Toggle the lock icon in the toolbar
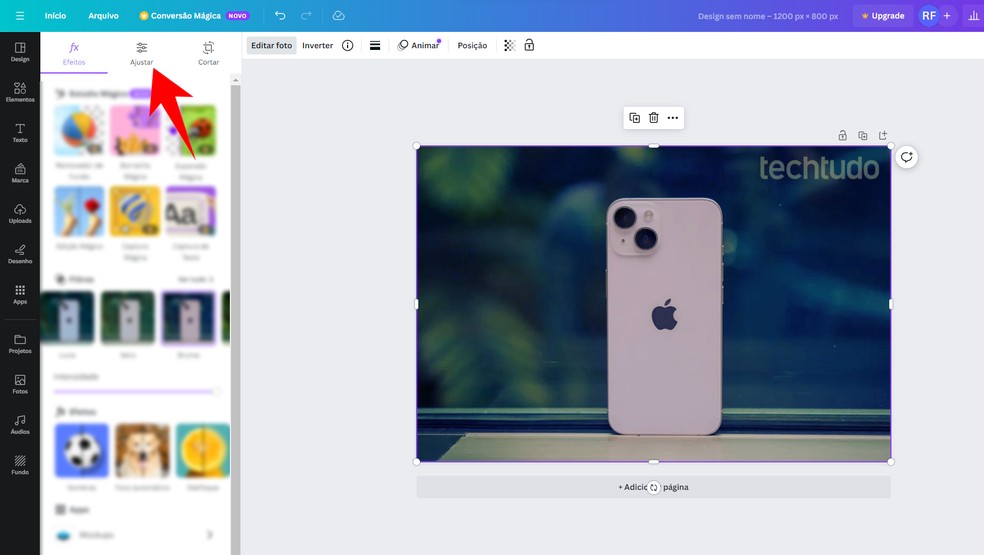This screenshot has height=555, width=984. (529, 45)
